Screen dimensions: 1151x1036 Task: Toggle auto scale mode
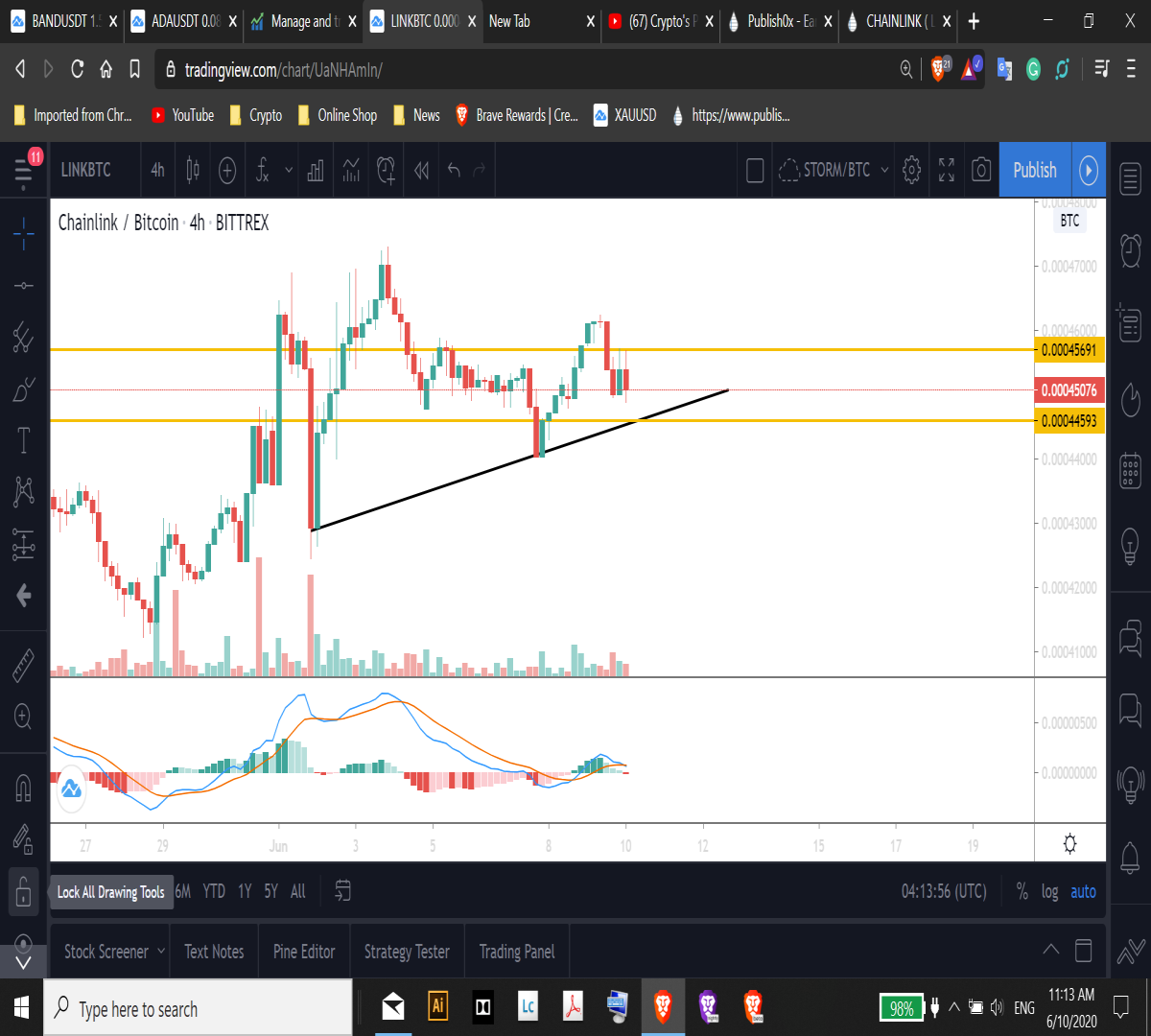tap(1083, 892)
